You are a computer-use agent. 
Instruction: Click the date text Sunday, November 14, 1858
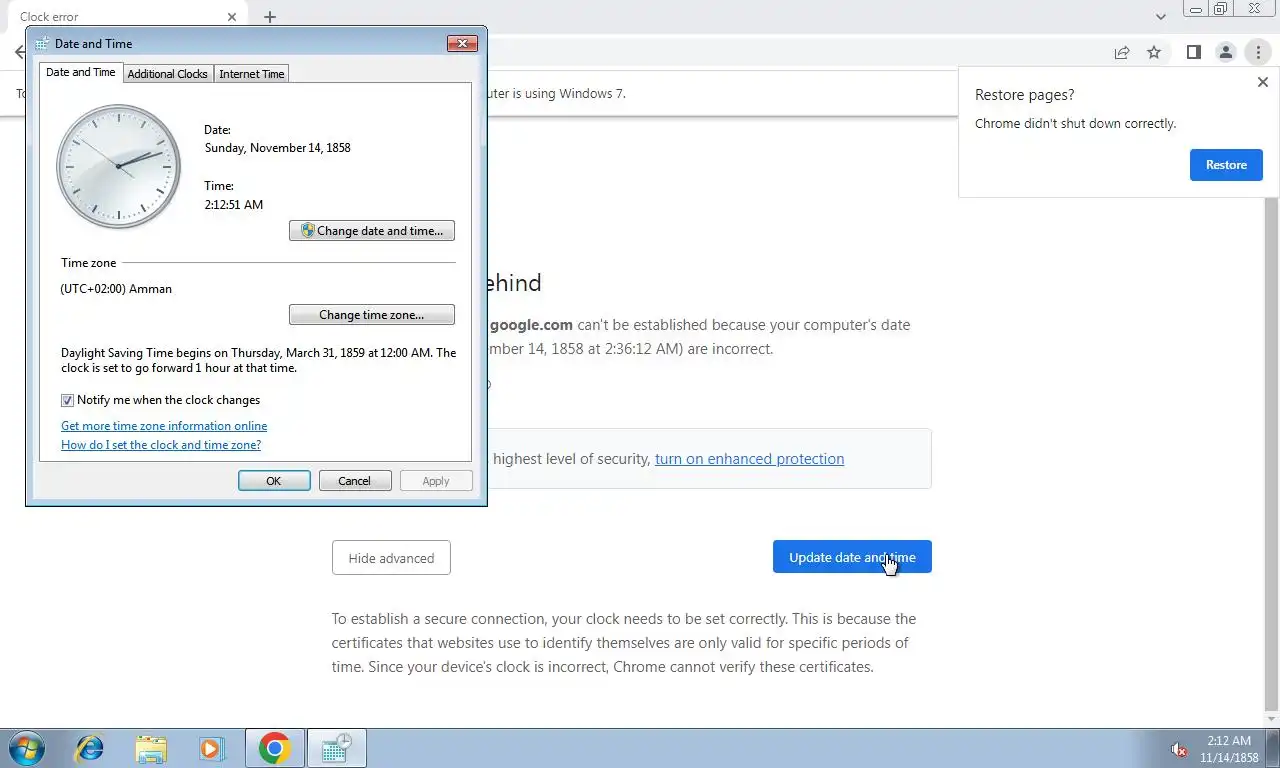click(278, 148)
